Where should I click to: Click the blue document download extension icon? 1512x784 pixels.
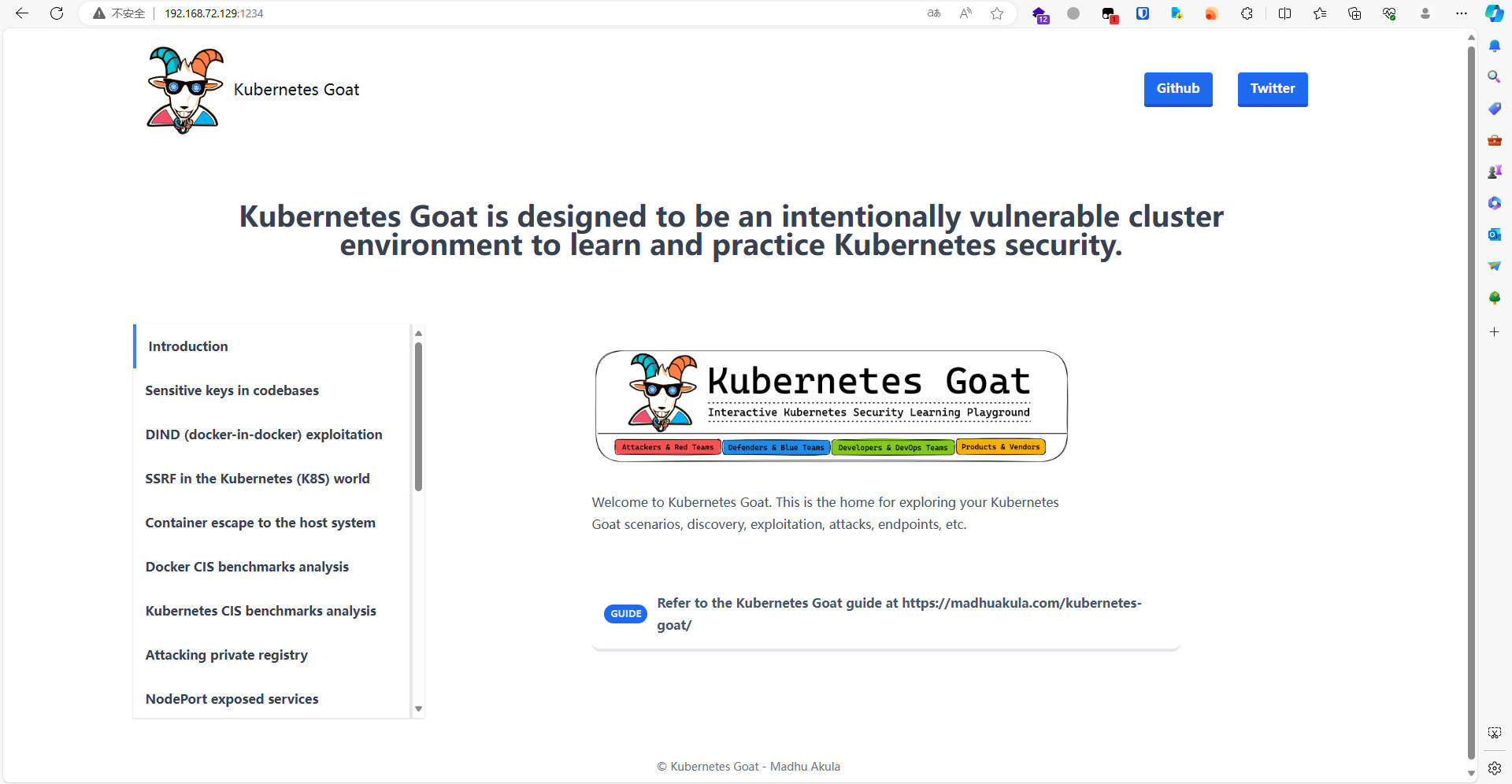[1177, 13]
